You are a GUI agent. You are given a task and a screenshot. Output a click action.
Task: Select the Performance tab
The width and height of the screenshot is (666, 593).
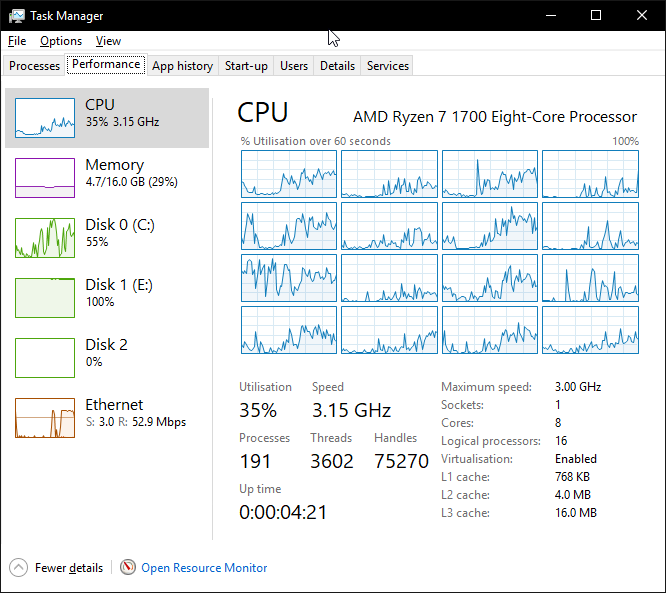[106, 64]
